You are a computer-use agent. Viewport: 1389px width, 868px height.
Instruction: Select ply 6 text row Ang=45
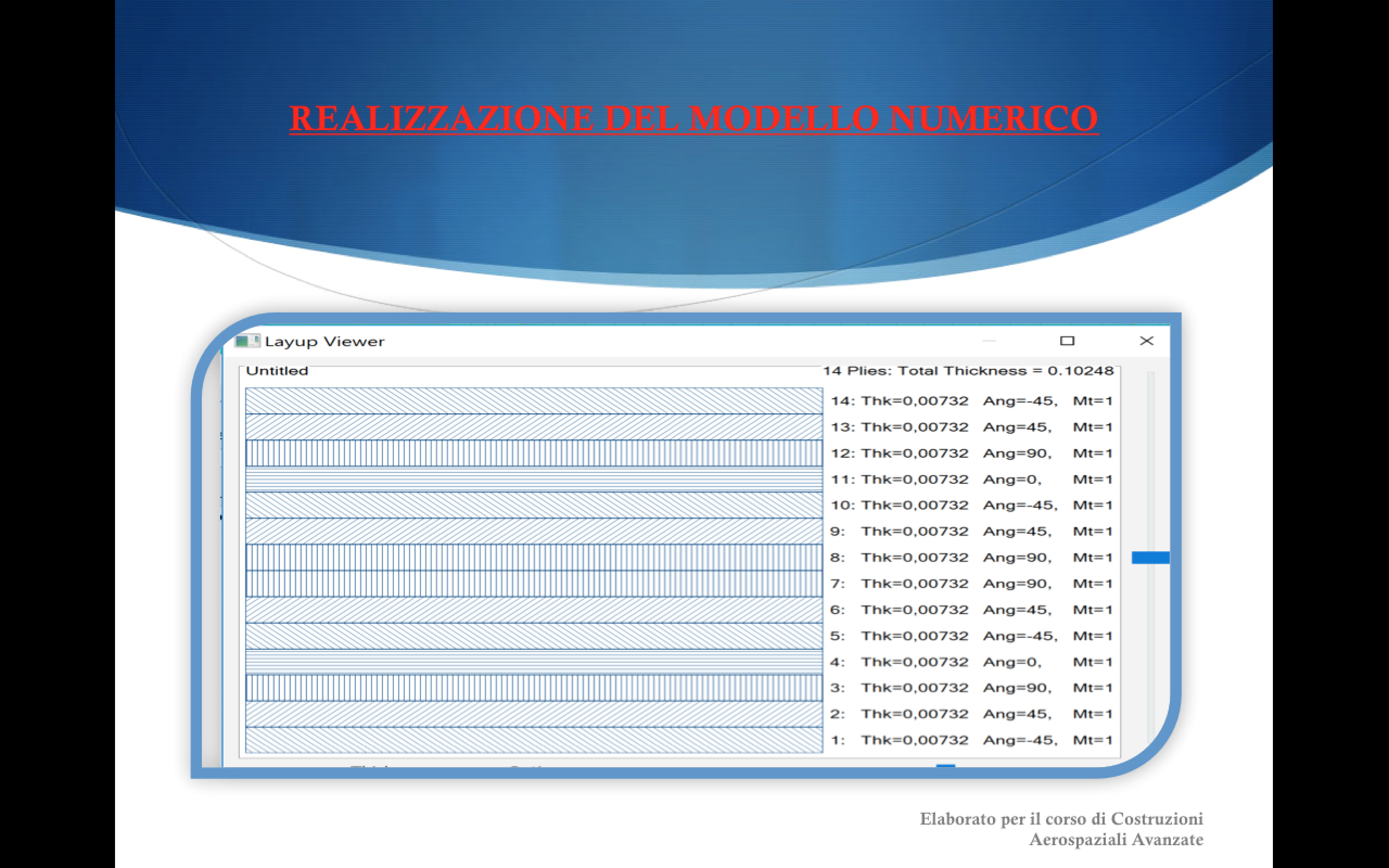972,610
